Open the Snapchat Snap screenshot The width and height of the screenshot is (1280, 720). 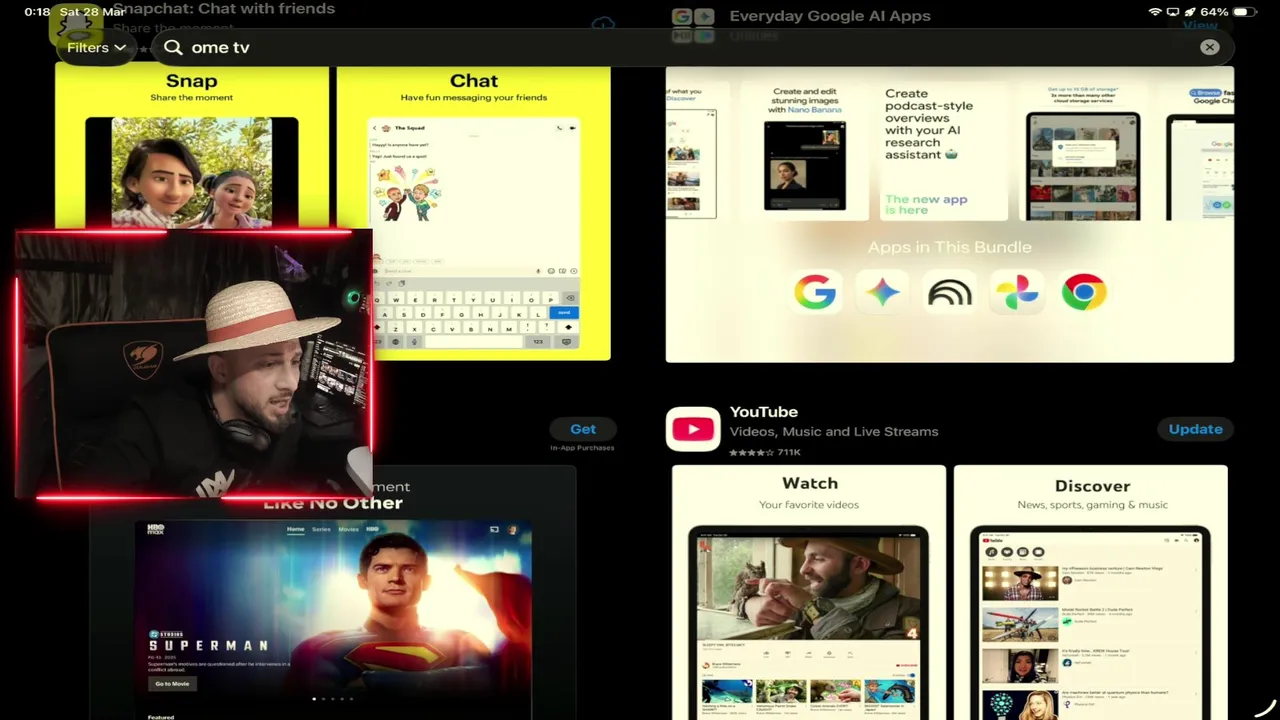click(x=192, y=148)
